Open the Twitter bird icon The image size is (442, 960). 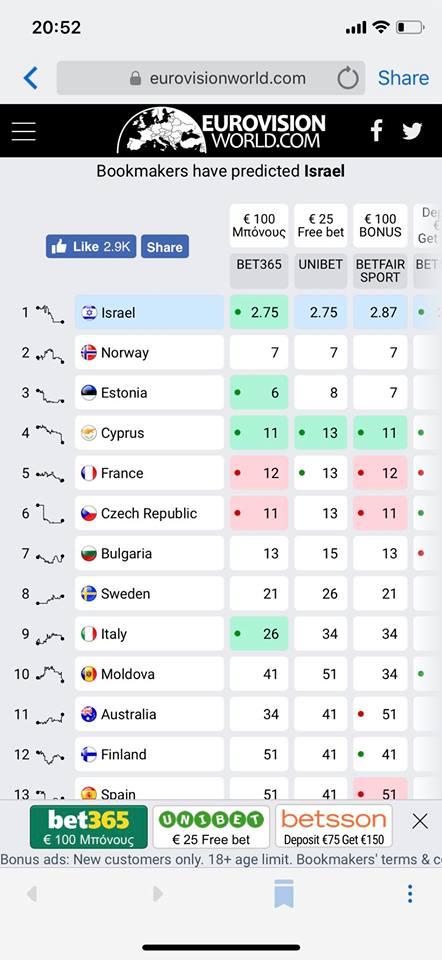pyautogui.click(x=412, y=131)
